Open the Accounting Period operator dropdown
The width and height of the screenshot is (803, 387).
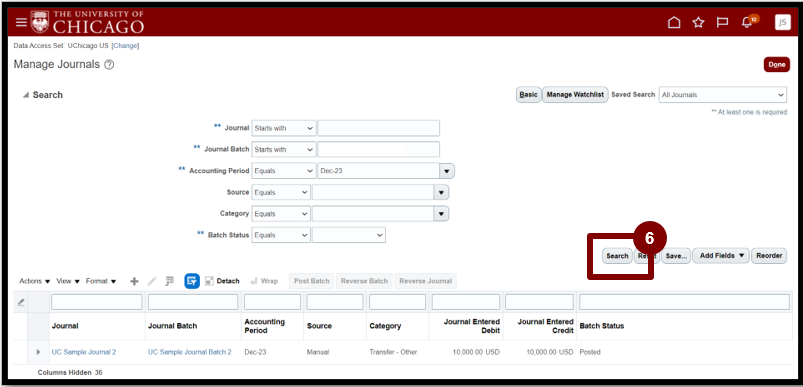(x=284, y=171)
